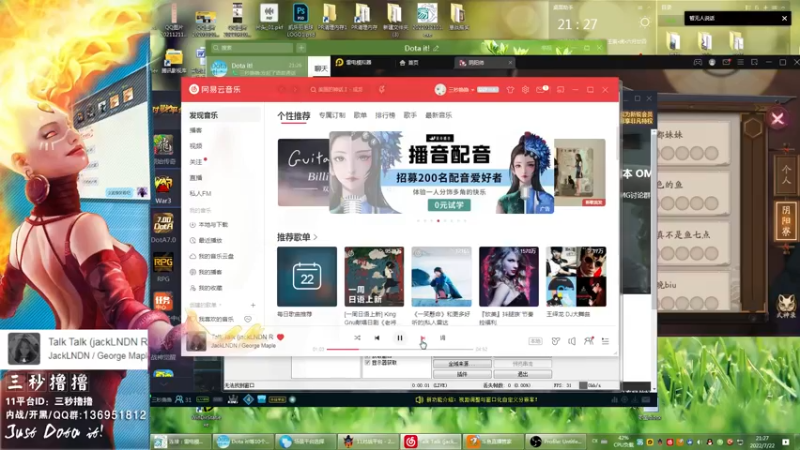Go to the previous track

coord(377,338)
